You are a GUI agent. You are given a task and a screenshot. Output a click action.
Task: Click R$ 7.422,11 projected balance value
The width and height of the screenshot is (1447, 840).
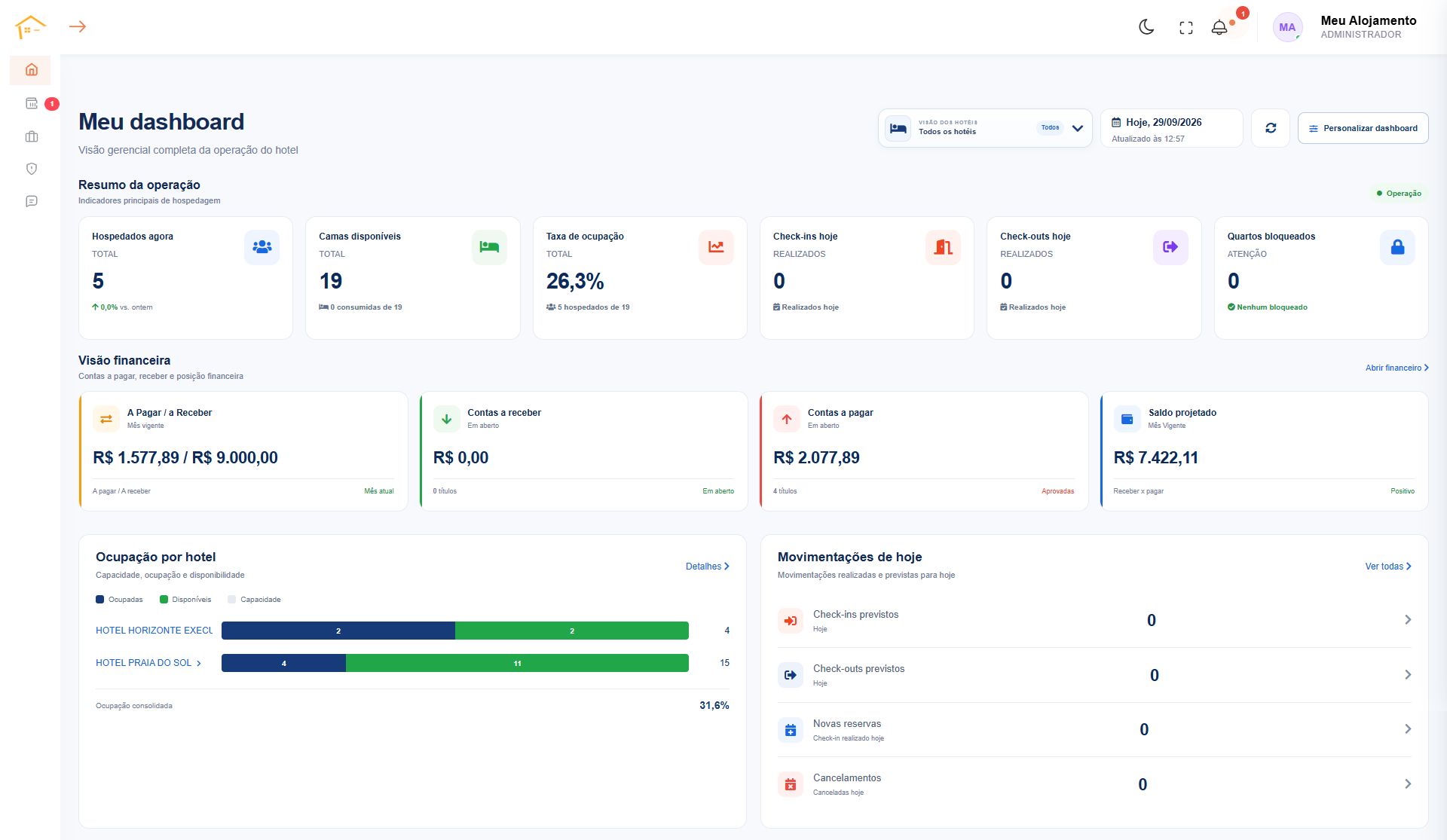[x=1156, y=458]
